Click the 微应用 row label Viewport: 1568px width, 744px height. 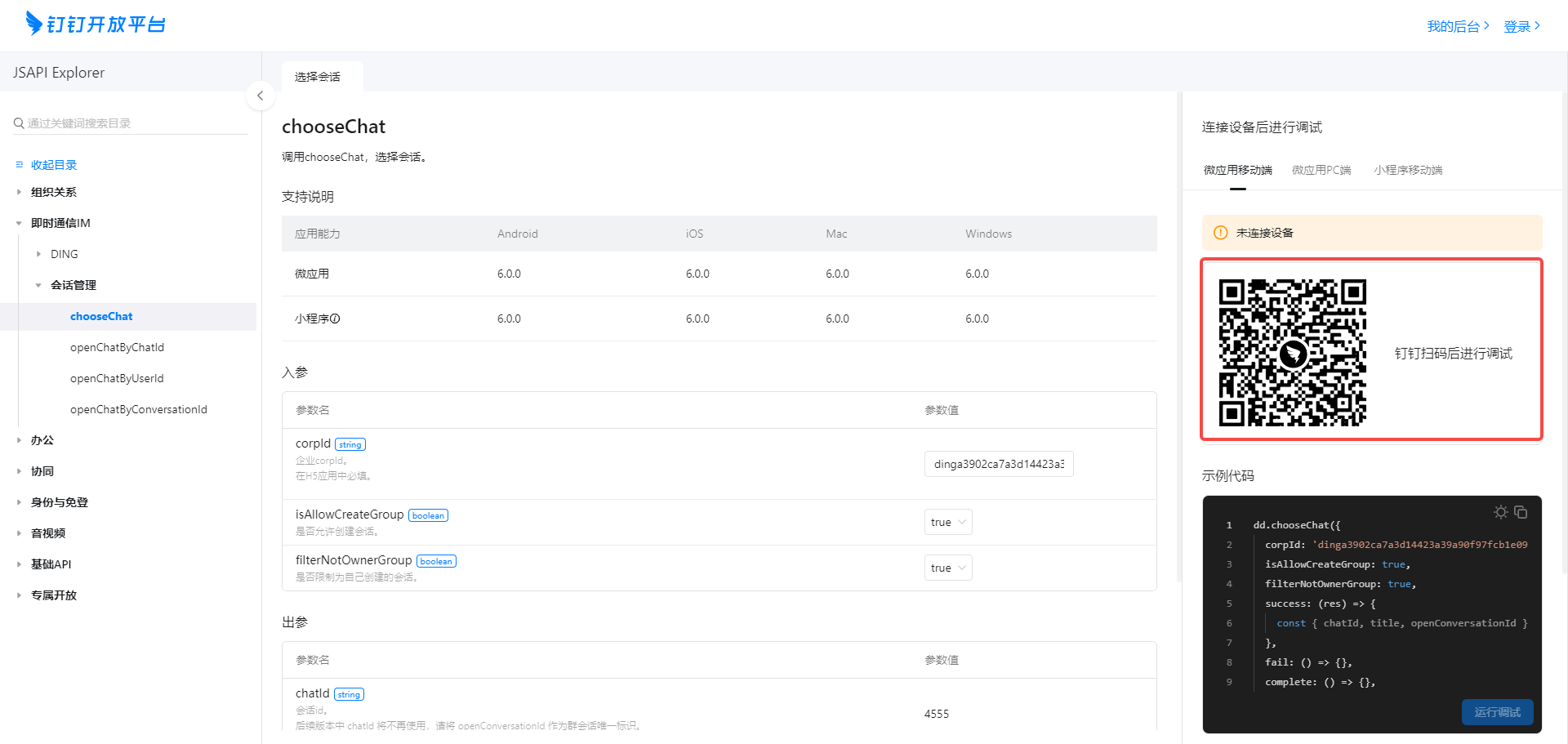(x=312, y=274)
